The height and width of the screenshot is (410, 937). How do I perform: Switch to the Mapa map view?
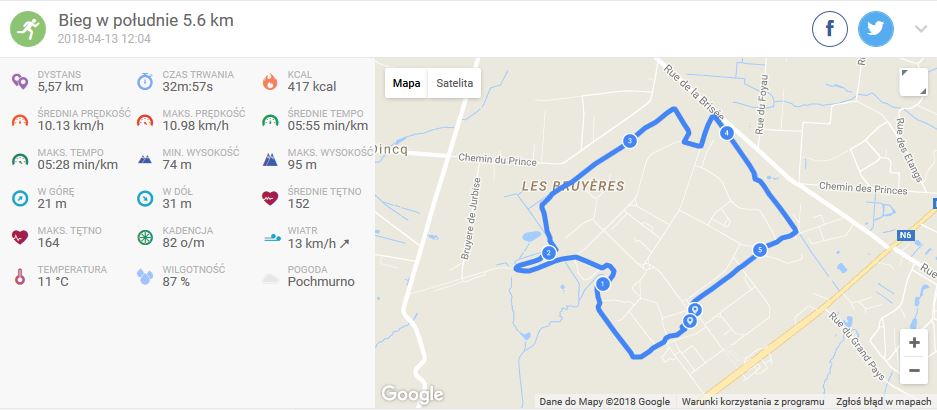(406, 84)
